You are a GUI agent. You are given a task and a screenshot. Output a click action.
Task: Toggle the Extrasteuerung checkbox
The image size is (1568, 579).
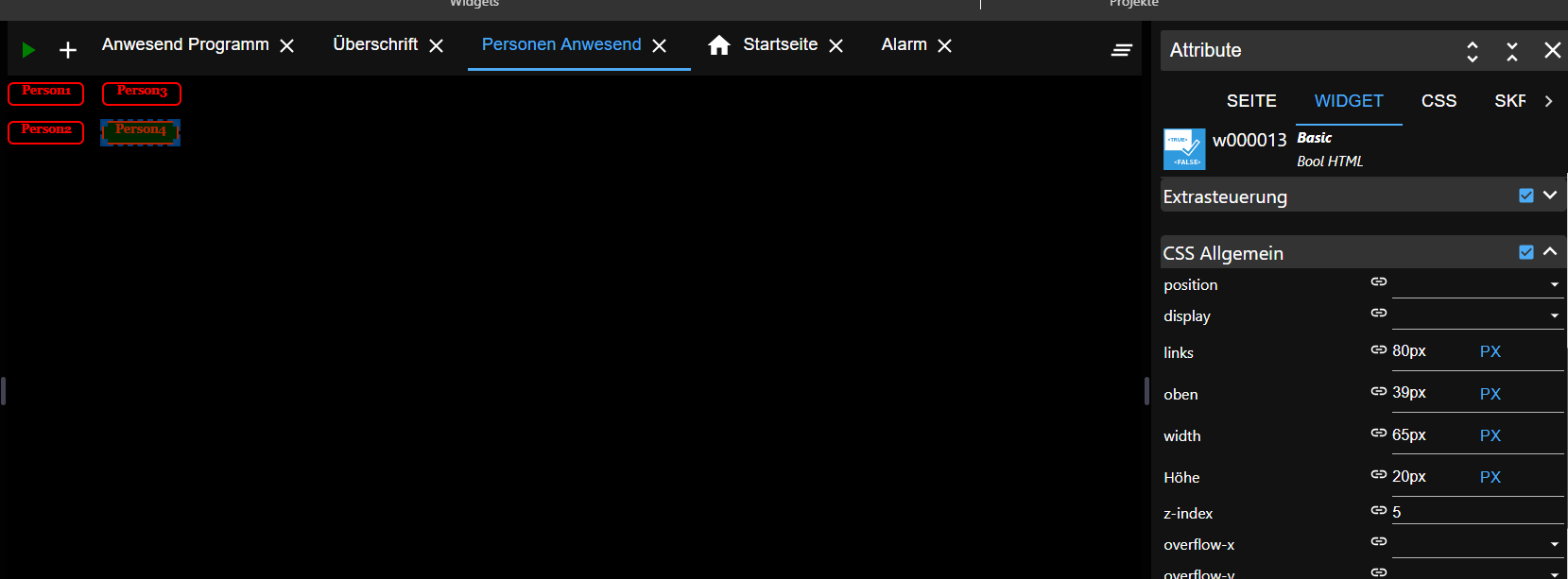pyautogui.click(x=1526, y=196)
